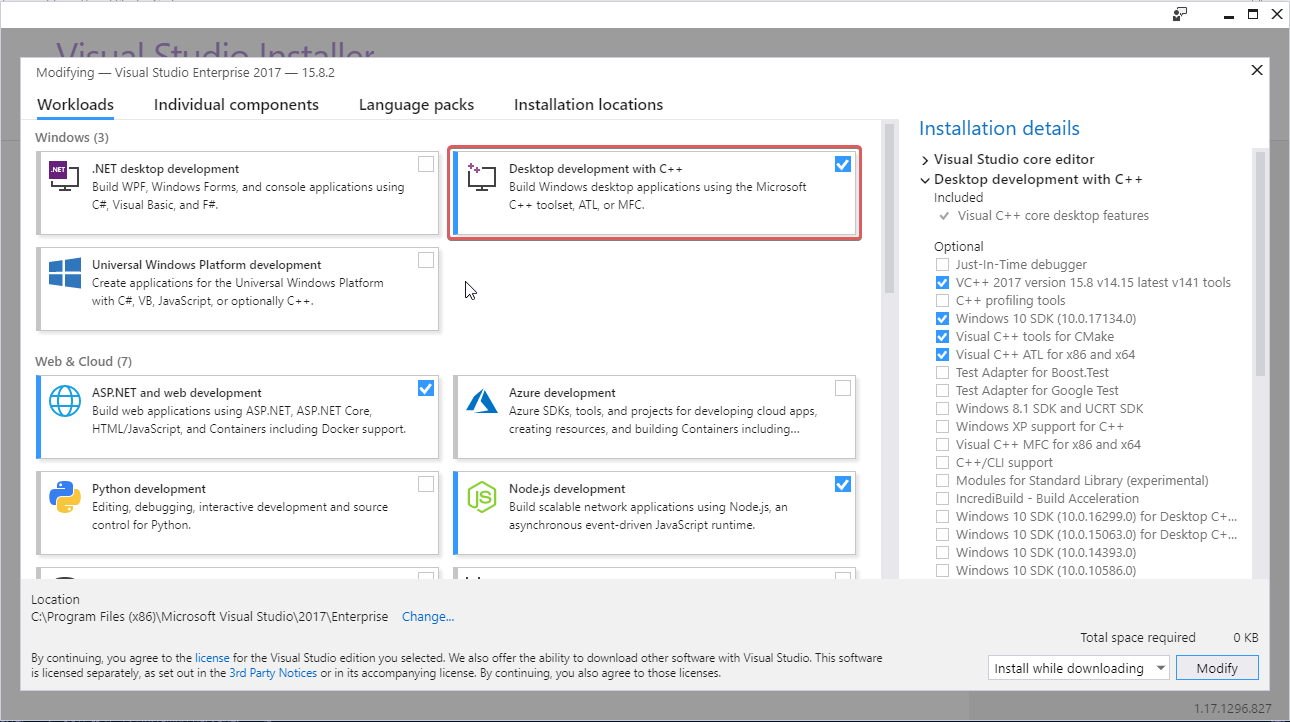Uncheck Visual C++ tools for CMake
Viewport: 1290px width, 722px height.
(x=942, y=337)
